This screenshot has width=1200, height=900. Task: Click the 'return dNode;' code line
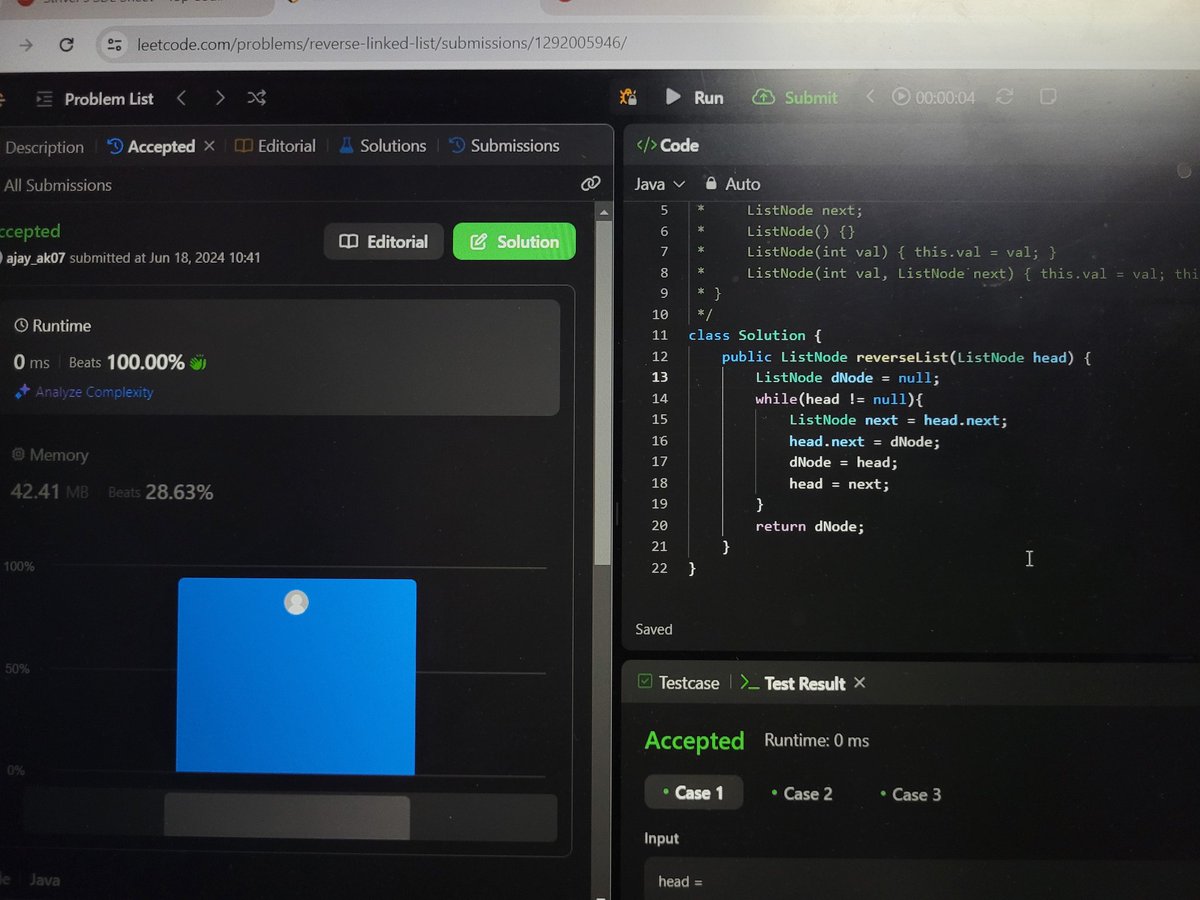tap(809, 526)
